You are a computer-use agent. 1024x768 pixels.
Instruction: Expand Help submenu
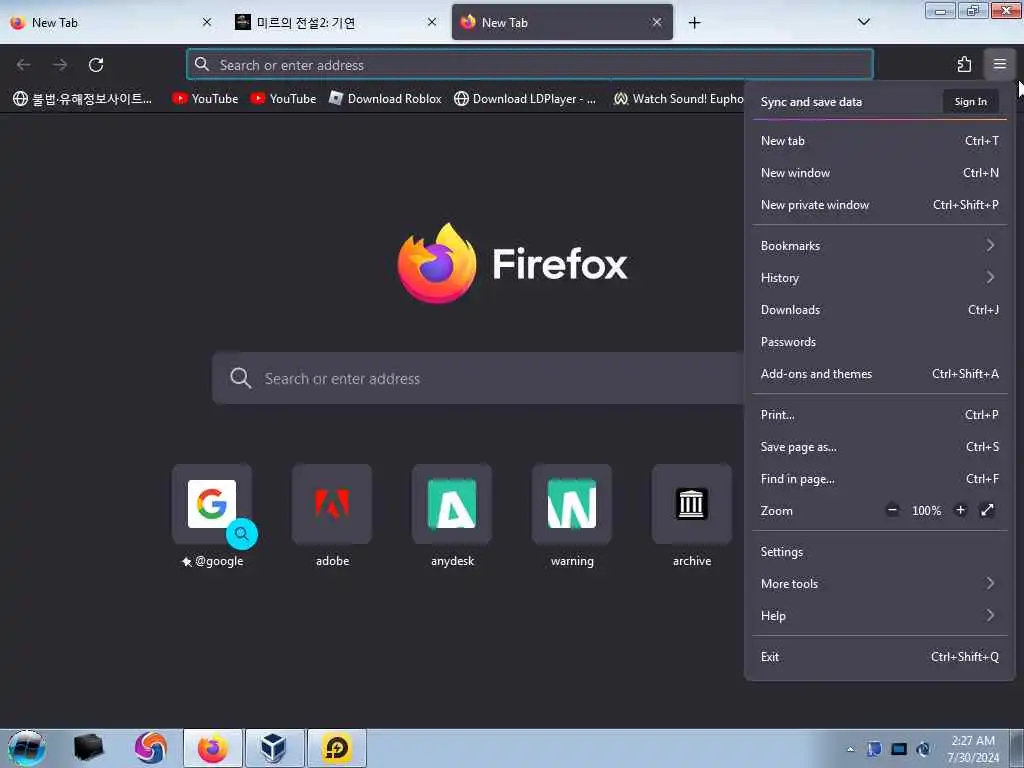pos(880,616)
